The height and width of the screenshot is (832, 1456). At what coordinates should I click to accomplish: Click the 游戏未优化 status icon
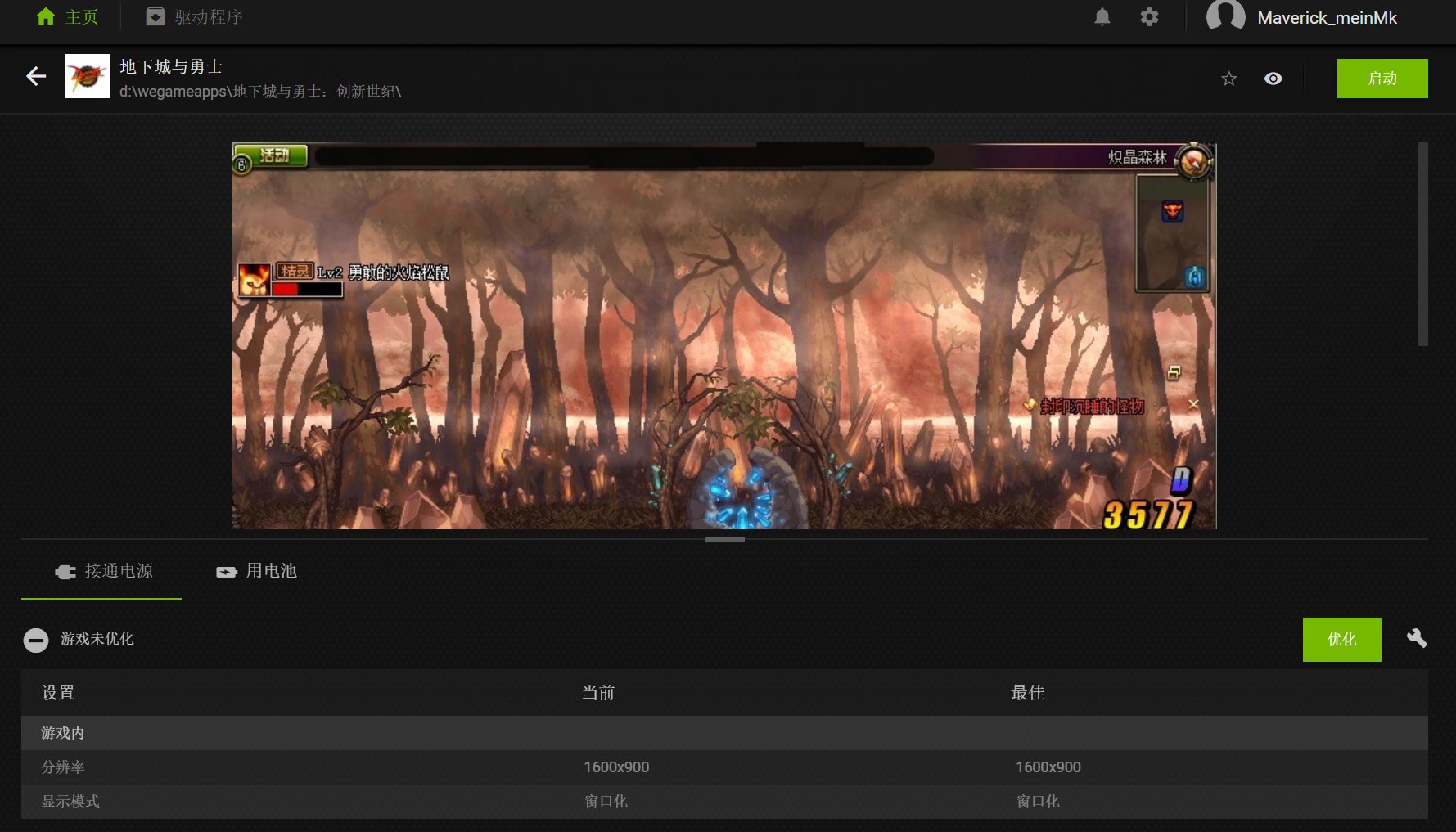pos(36,640)
